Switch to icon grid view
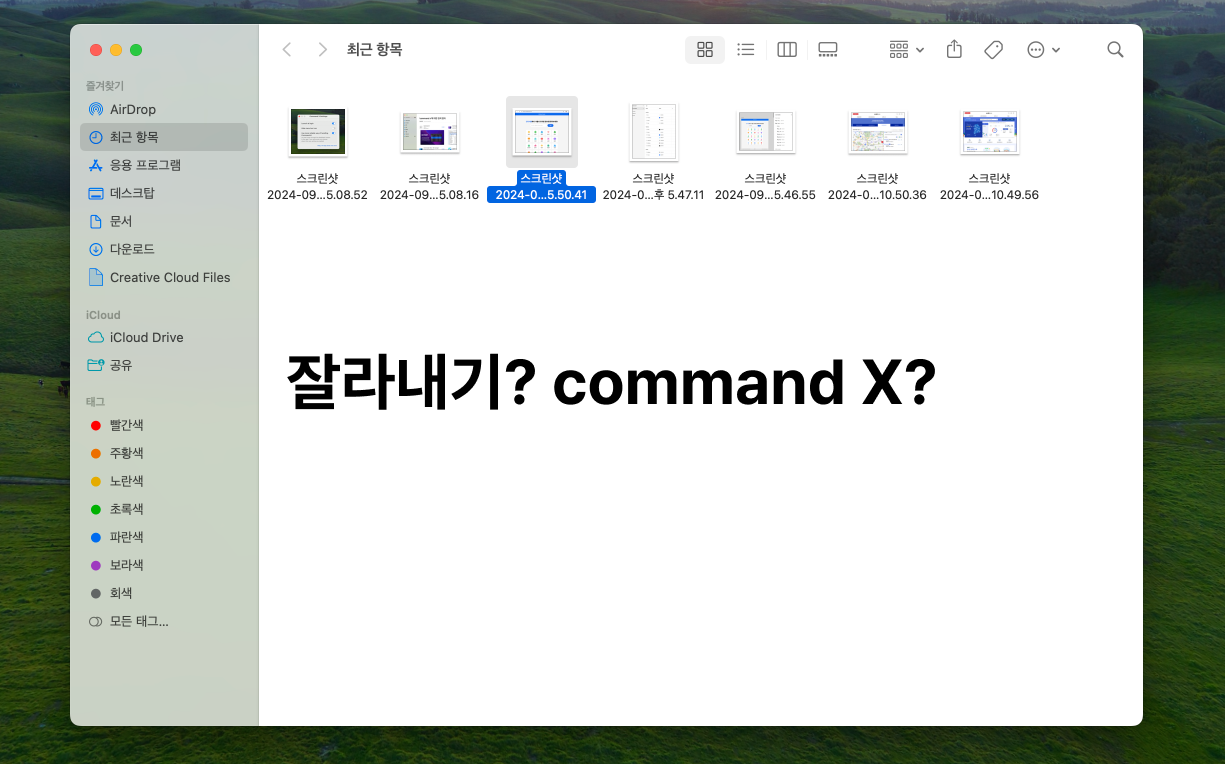 click(x=705, y=49)
